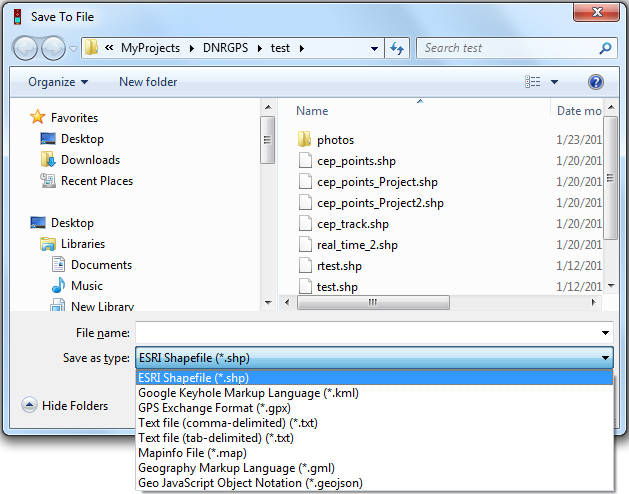
Task: Choose Geo JavaScript Object Notation (*.geojson)
Action: click(375, 483)
